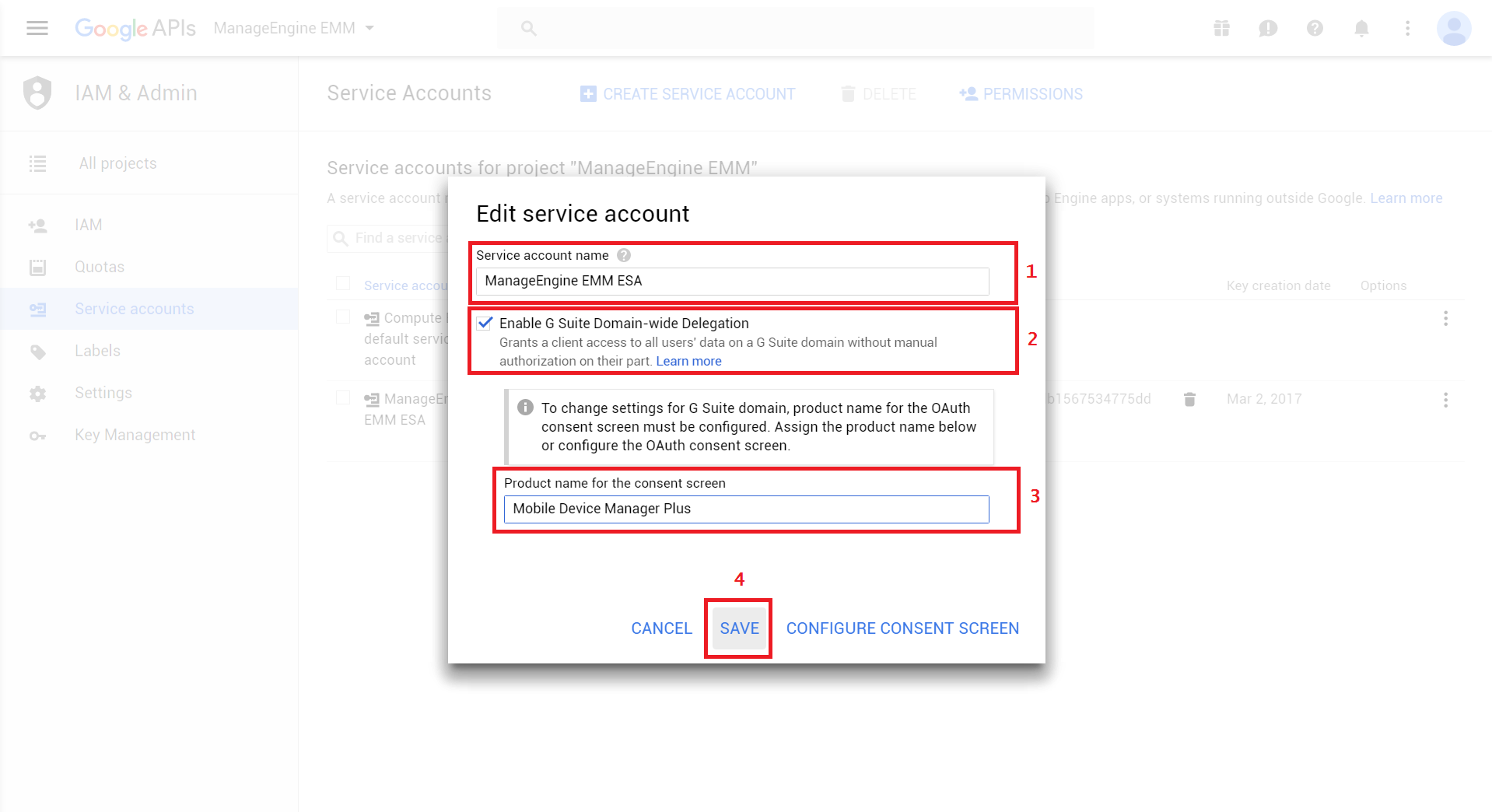Image resolution: width=1492 pixels, height=812 pixels.
Task: Click CONFIGURE CONSENT SCREEN button
Action: pyautogui.click(x=902, y=628)
